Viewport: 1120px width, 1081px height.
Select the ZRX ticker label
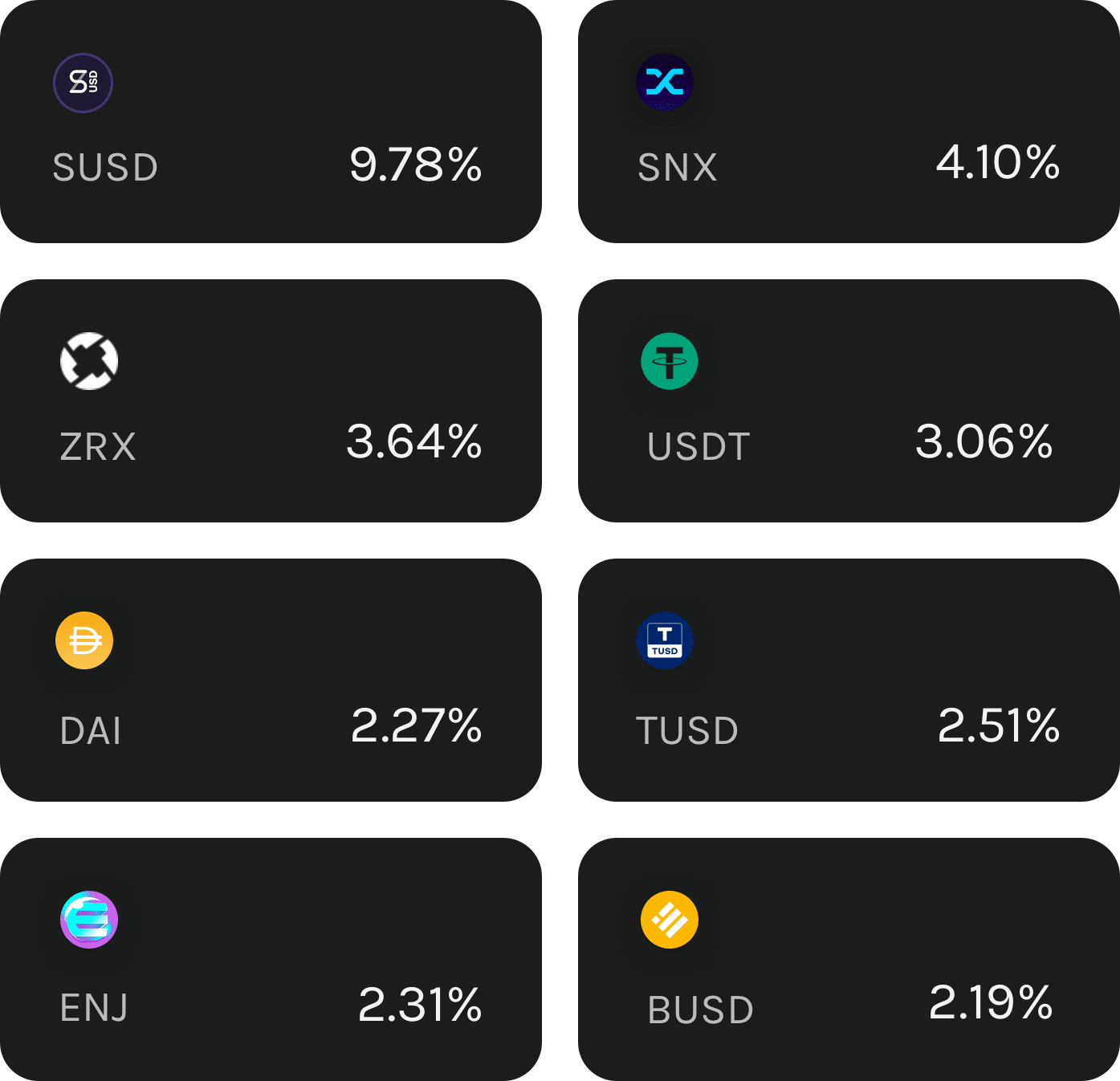tap(98, 447)
